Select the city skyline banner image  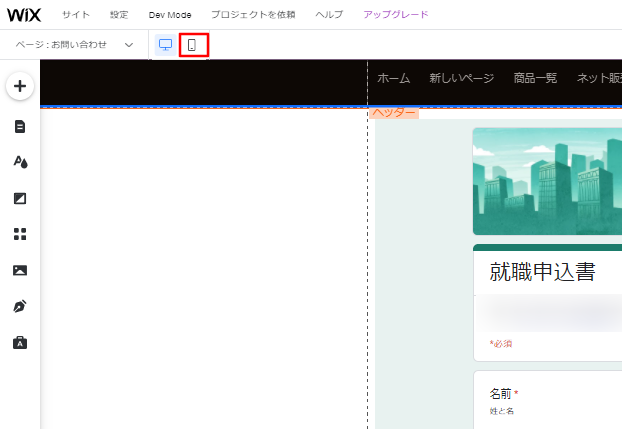coord(547,181)
